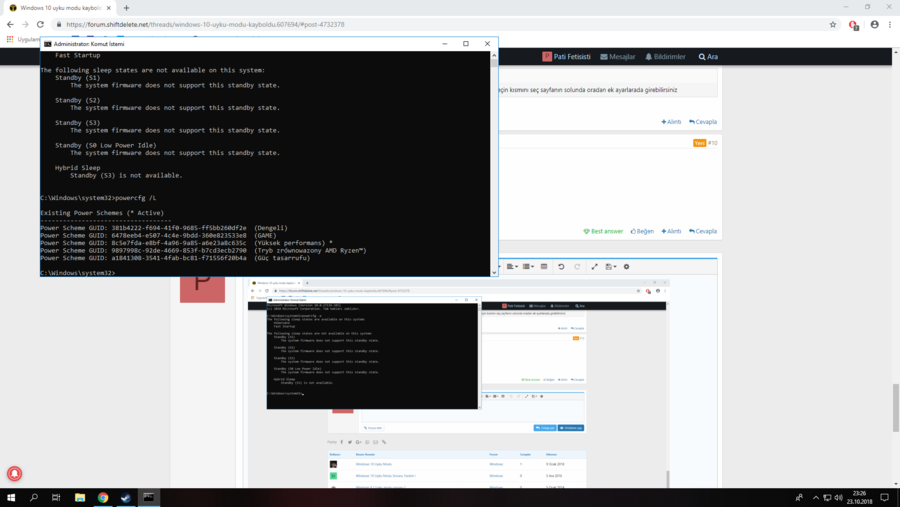This screenshot has height=507, width=900.
Task: Undo the last edit in the reply editor
Action: [561, 267]
